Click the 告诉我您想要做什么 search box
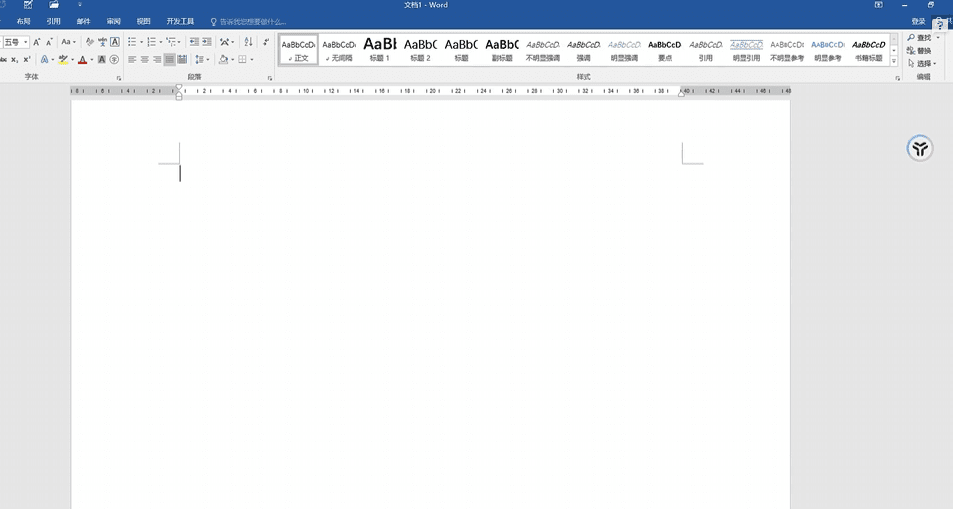The width and height of the screenshot is (953, 509). [250, 21]
